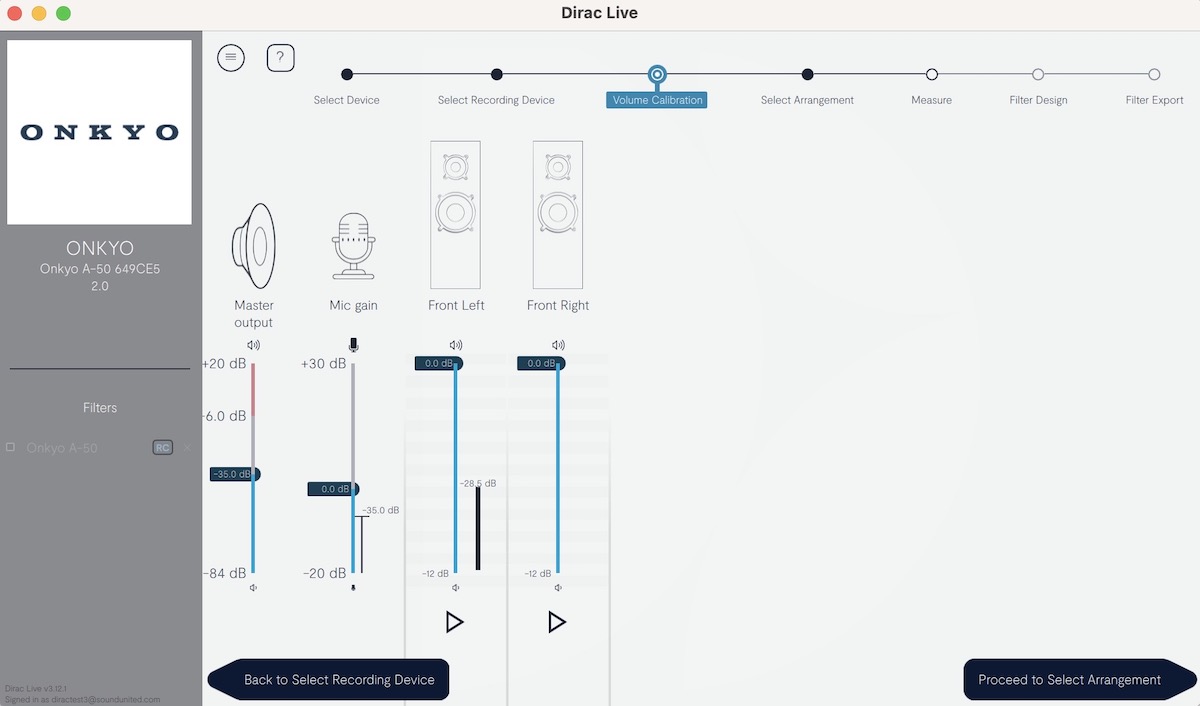Image resolution: width=1200 pixels, height=706 pixels.
Task: Go to the Select Device step
Action: click(x=347, y=75)
